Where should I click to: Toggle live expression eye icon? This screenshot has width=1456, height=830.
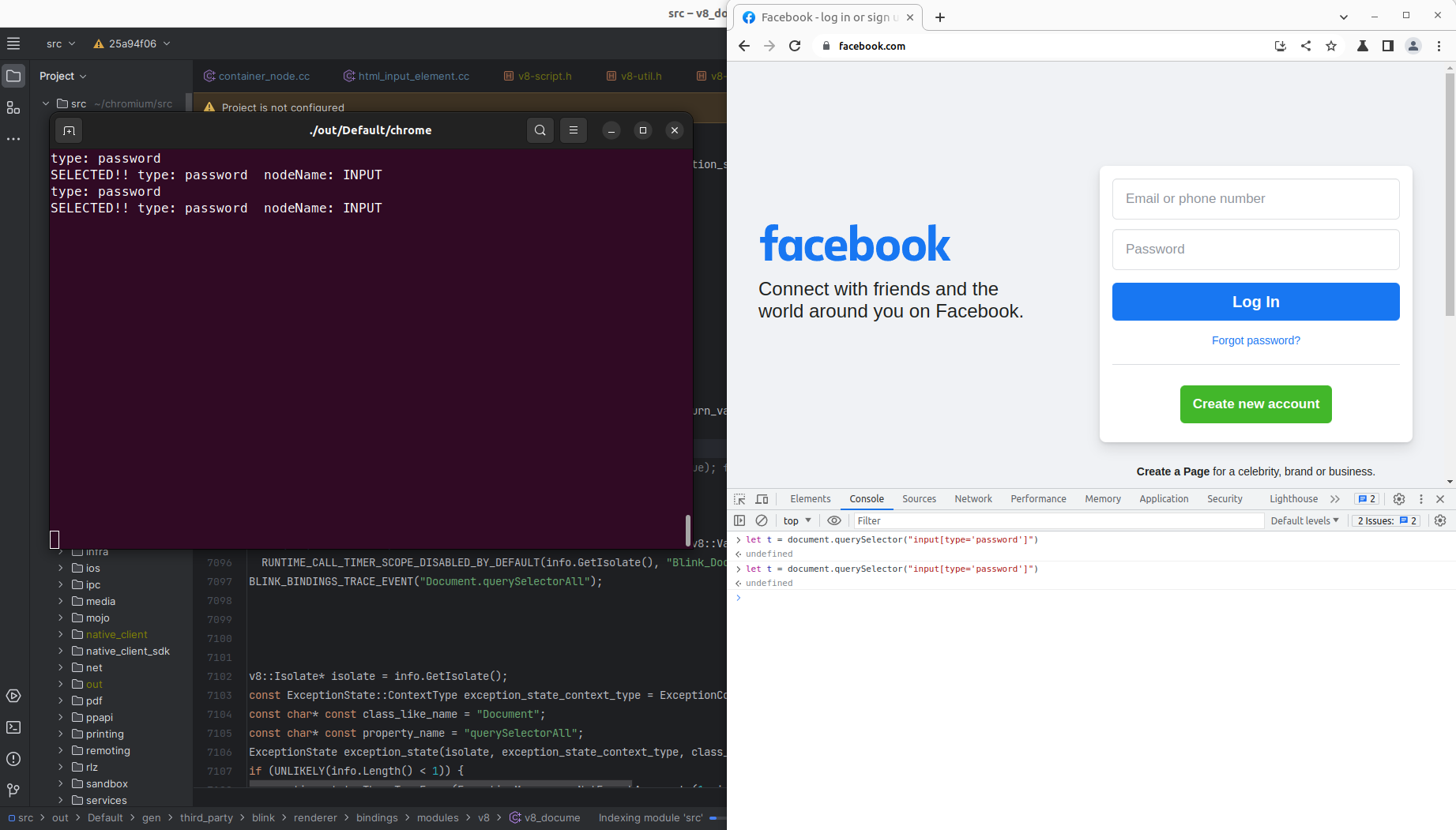point(834,520)
